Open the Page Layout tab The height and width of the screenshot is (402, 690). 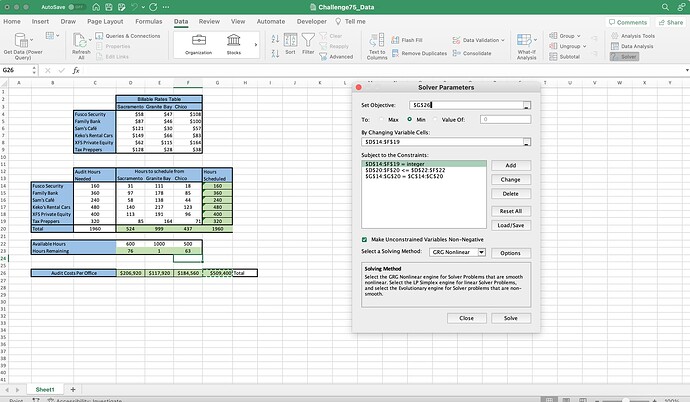click(x=105, y=22)
